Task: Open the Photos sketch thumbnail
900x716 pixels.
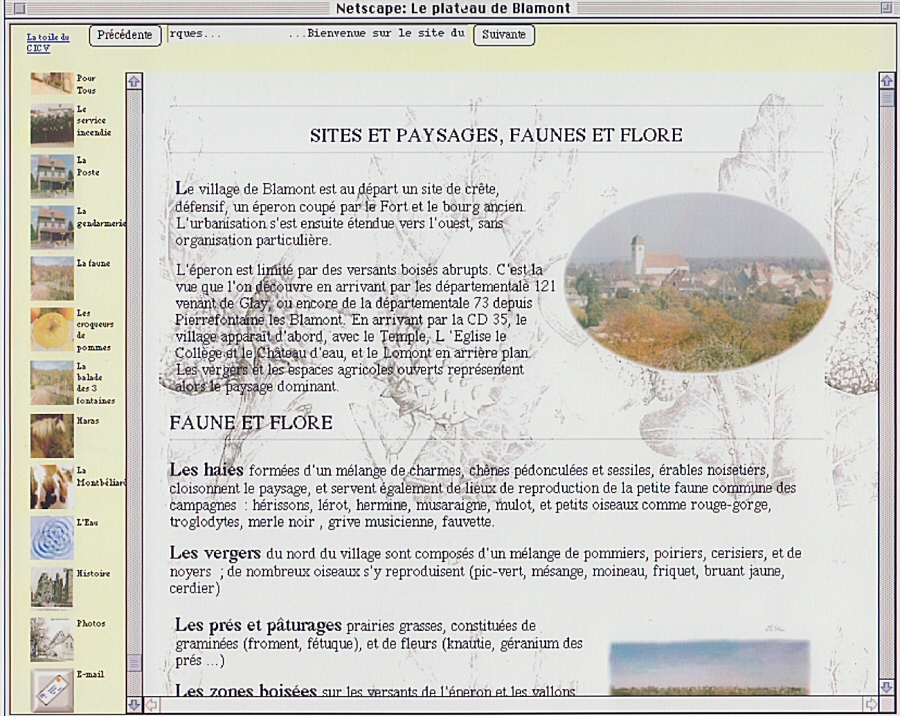Action: tap(51, 639)
